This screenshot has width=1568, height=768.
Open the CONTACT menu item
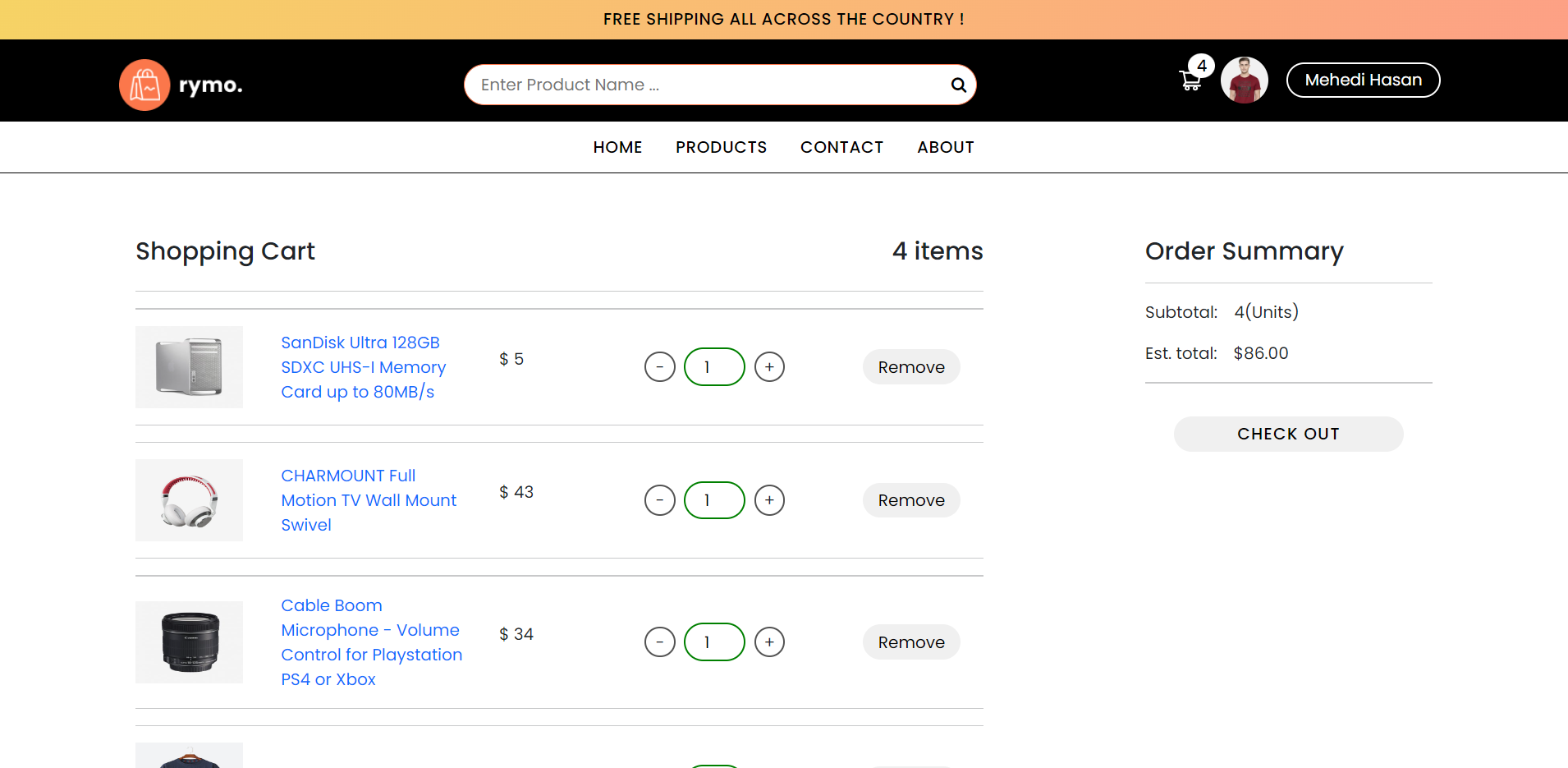(x=842, y=147)
